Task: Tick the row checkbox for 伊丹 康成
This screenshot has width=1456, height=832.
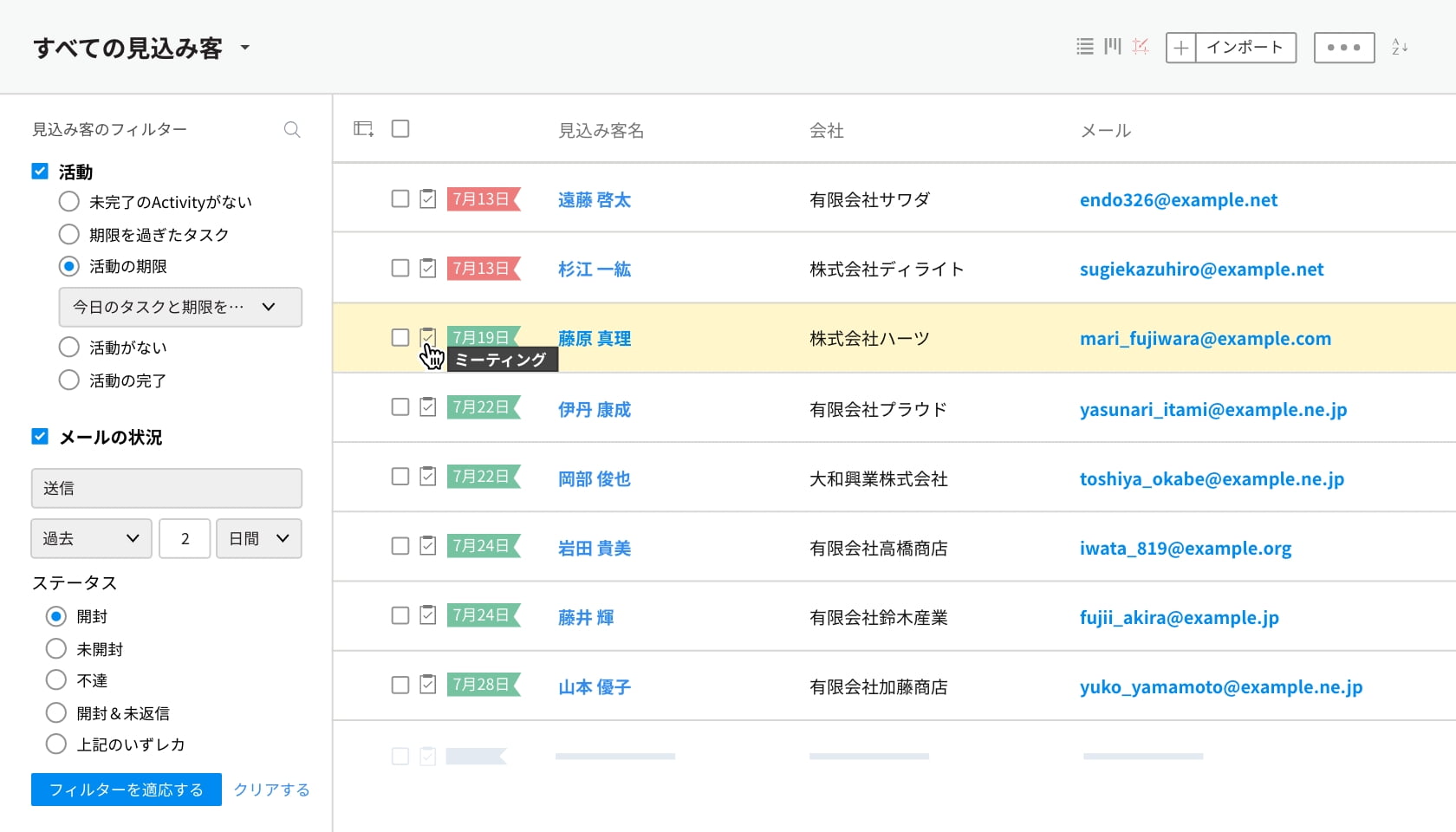Action: tap(400, 407)
